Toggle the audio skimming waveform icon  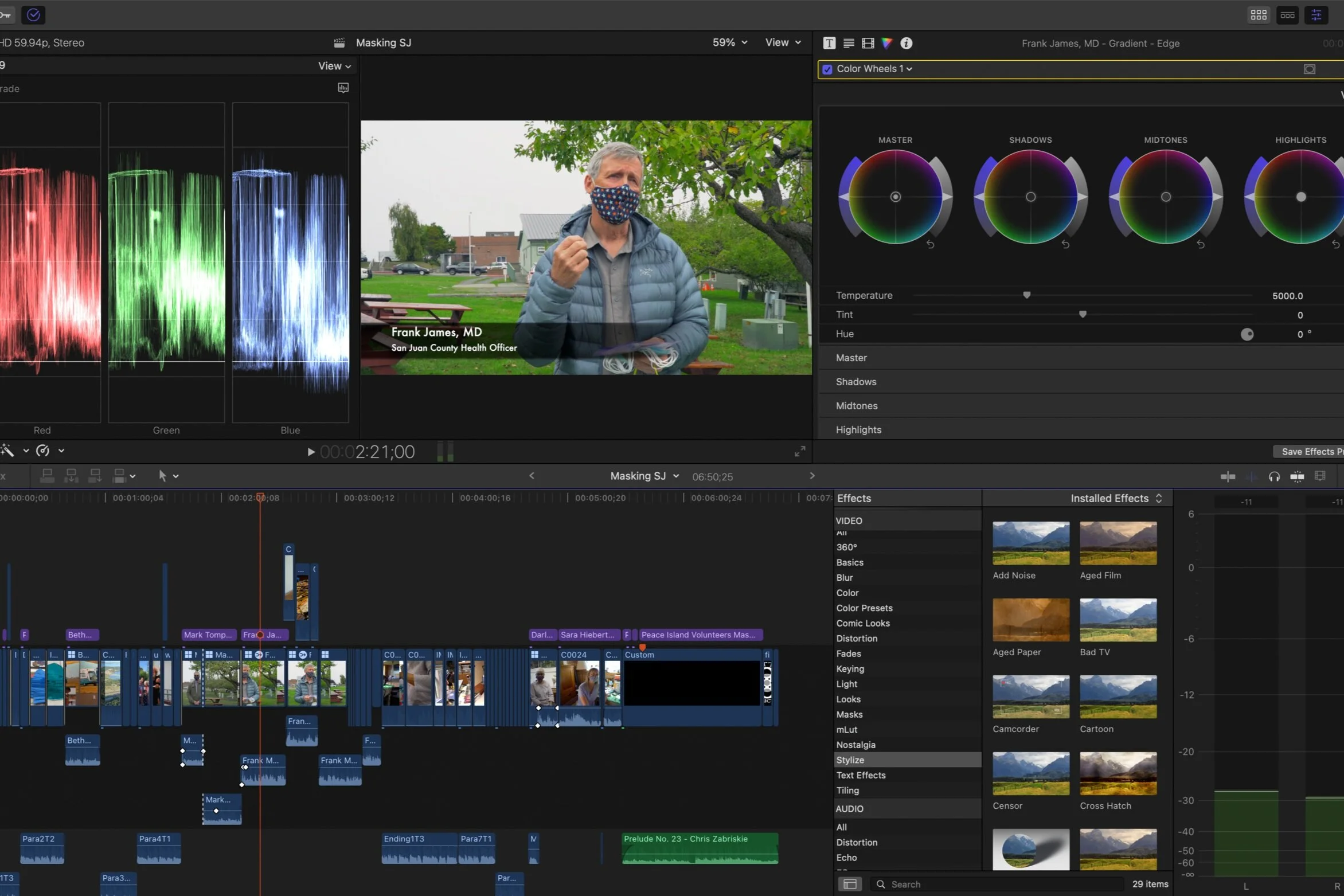[x=1252, y=476]
